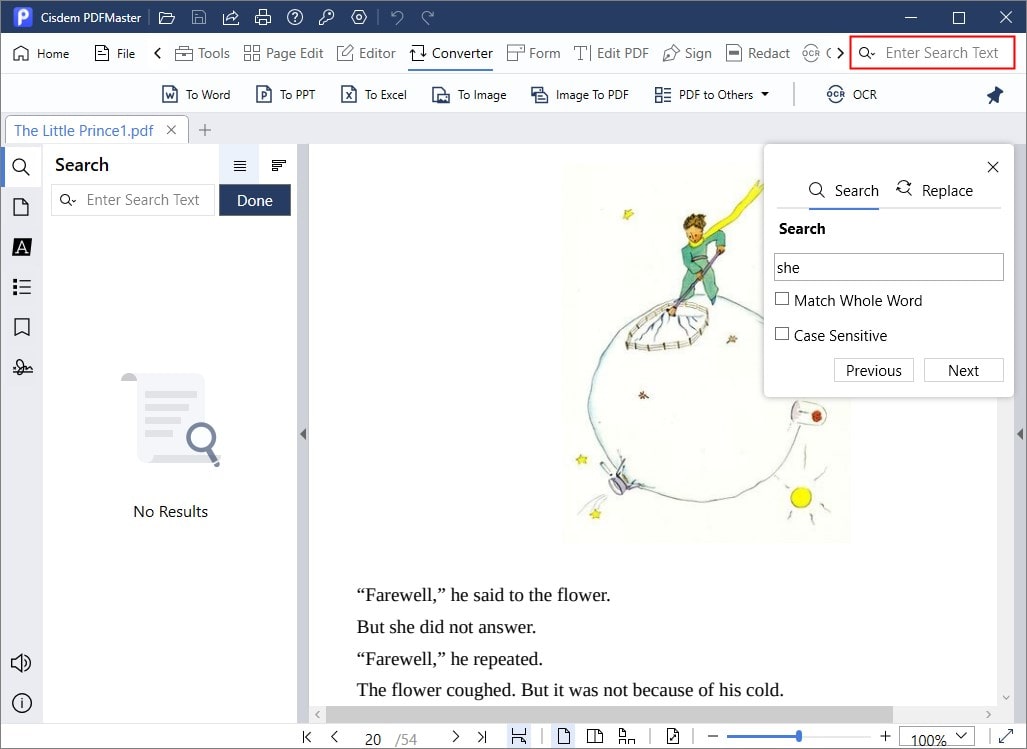Open the File menu
The width and height of the screenshot is (1027, 749).
(x=115, y=53)
